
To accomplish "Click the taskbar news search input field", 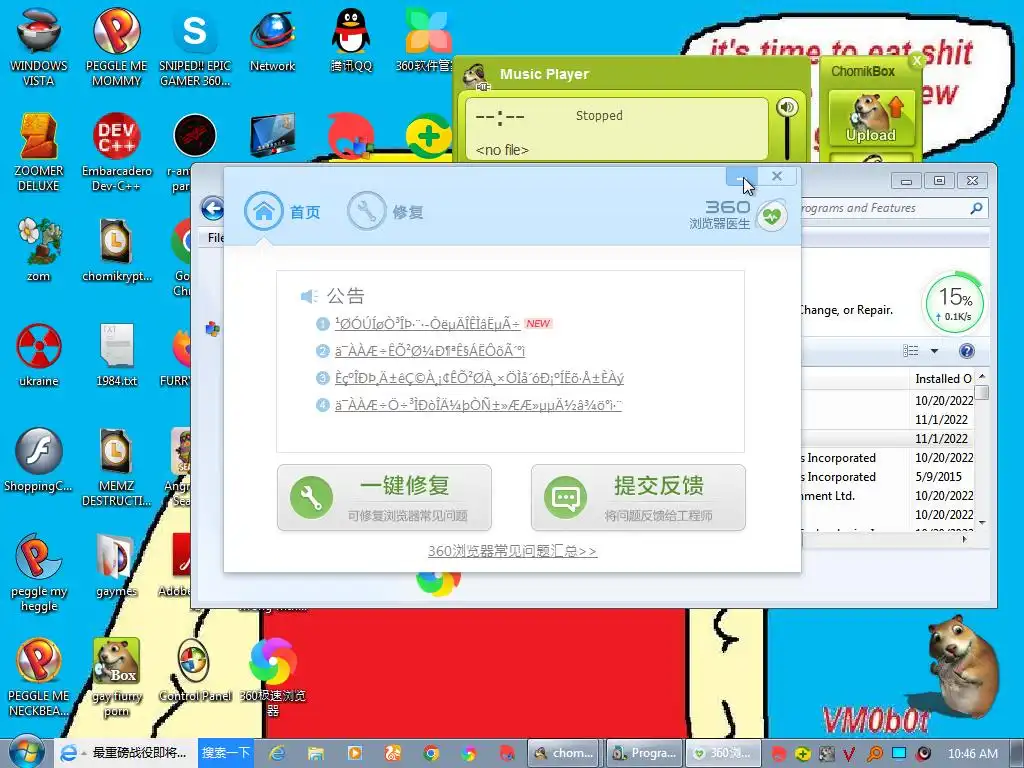I will click(x=138, y=752).
